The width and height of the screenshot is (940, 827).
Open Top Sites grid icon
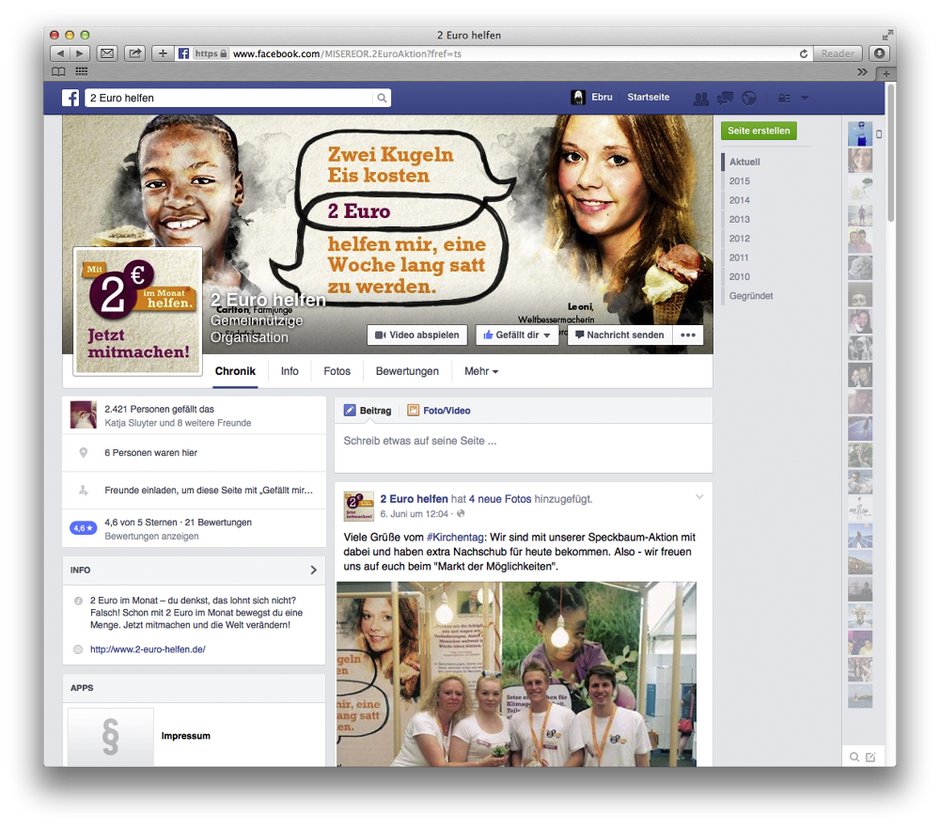82,72
